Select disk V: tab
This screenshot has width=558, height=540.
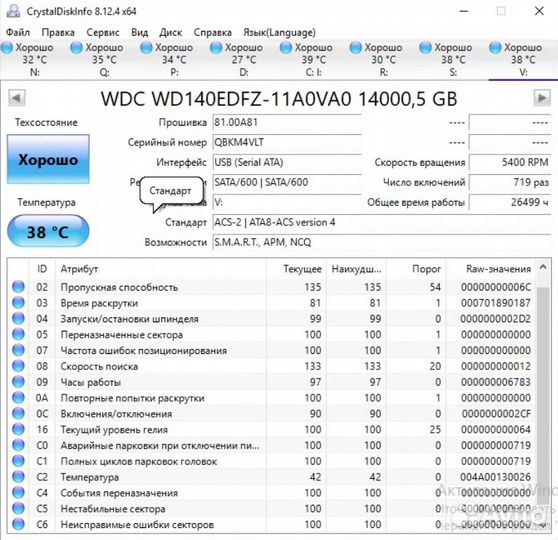tap(523, 60)
